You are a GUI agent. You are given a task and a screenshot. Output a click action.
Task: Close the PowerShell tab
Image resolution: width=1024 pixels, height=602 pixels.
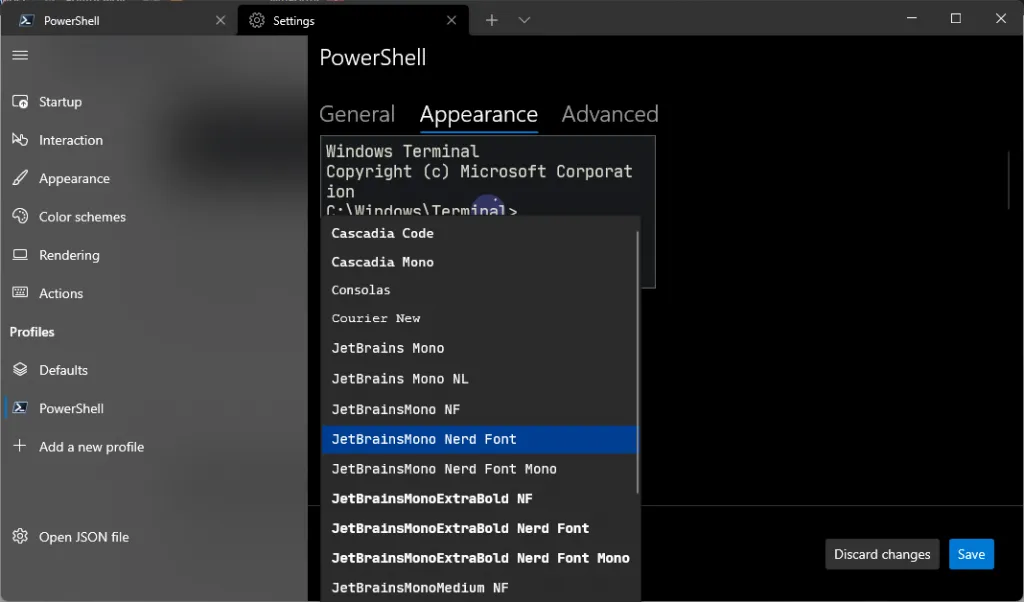(x=220, y=20)
